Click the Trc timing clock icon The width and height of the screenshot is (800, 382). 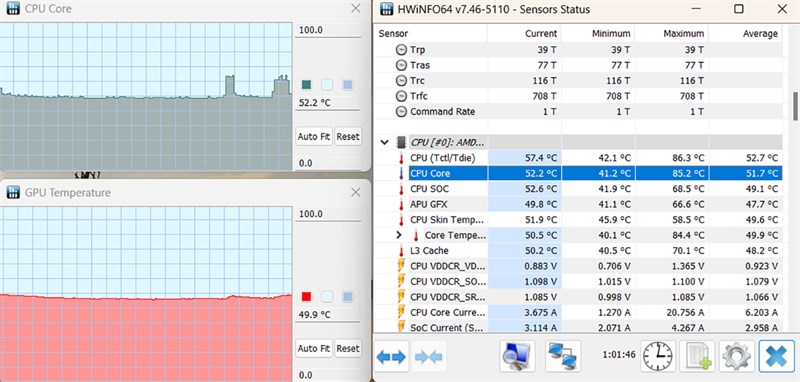pyautogui.click(x=402, y=81)
